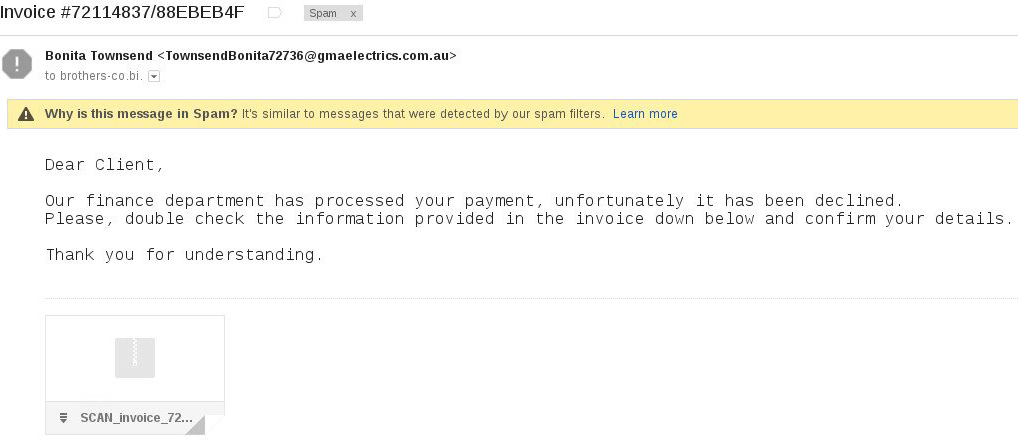Click the zip file icon in attachment
1018x441 pixels.
pos(135,358)
